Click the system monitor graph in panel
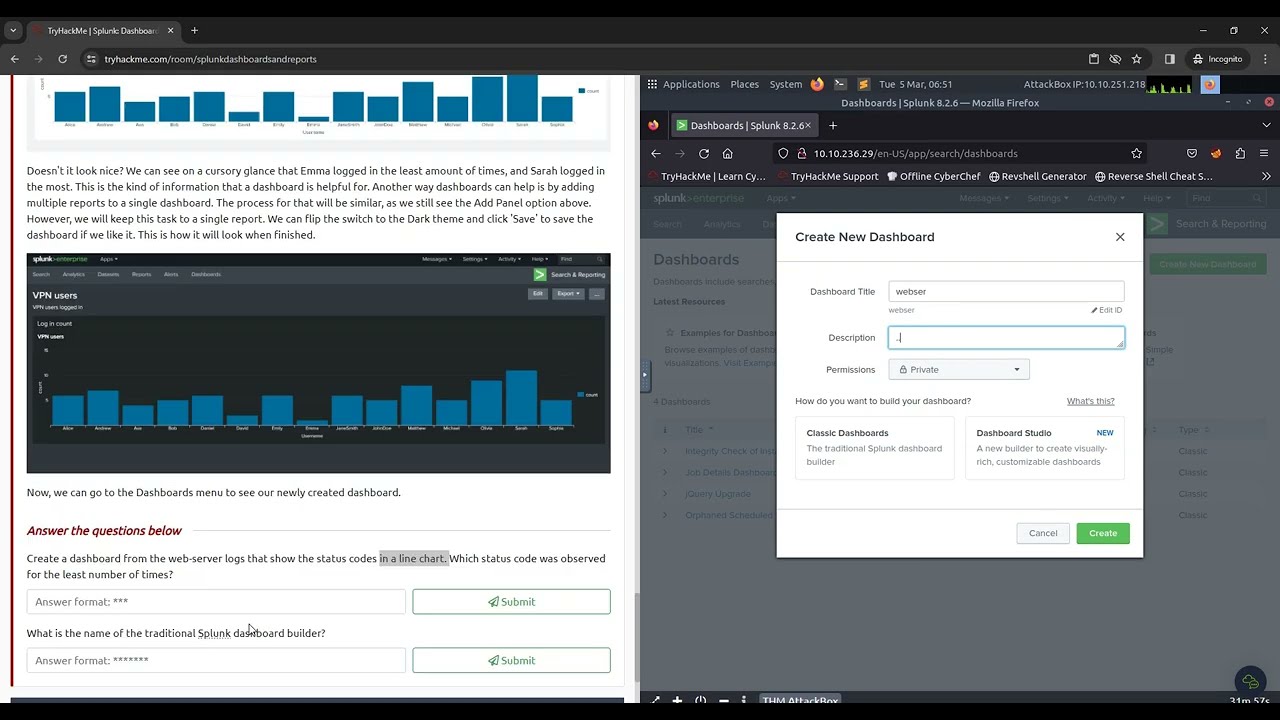The height and width of the screenshot is (720, 1280). [1170, 84]
